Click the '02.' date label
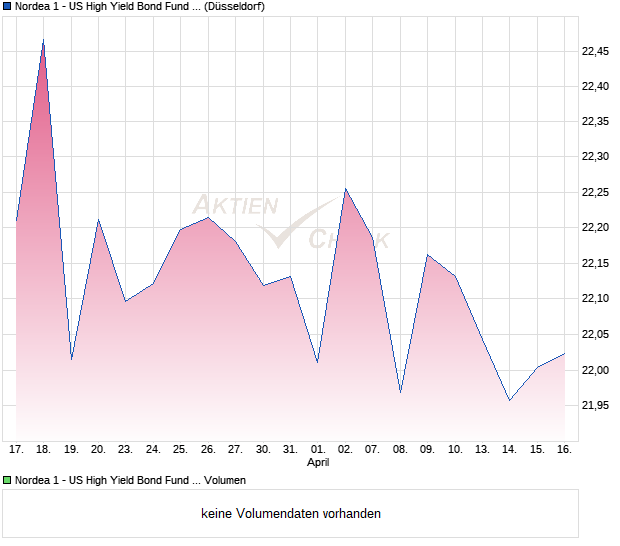Viewport: 620px width, 546px height. tap(345, 450)
